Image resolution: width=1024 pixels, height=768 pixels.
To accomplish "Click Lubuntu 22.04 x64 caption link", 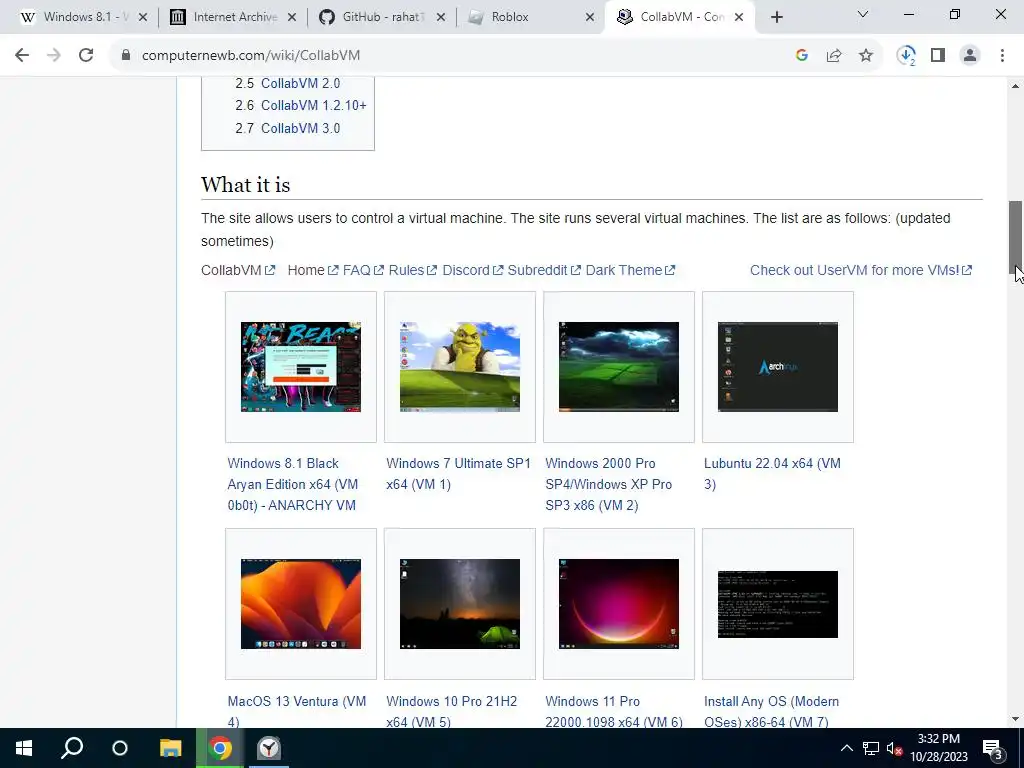I will [x=773, y=473].
